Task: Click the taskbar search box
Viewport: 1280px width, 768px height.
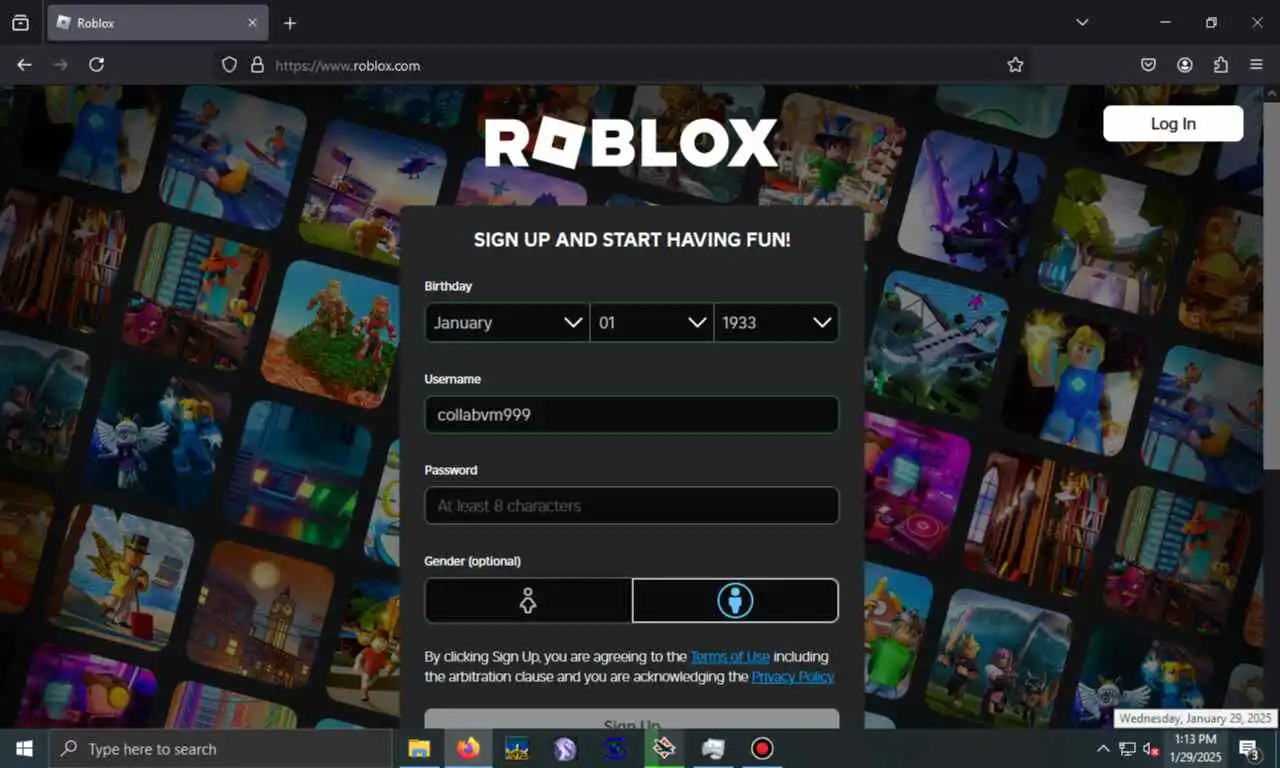Action: tap(220, 748)
